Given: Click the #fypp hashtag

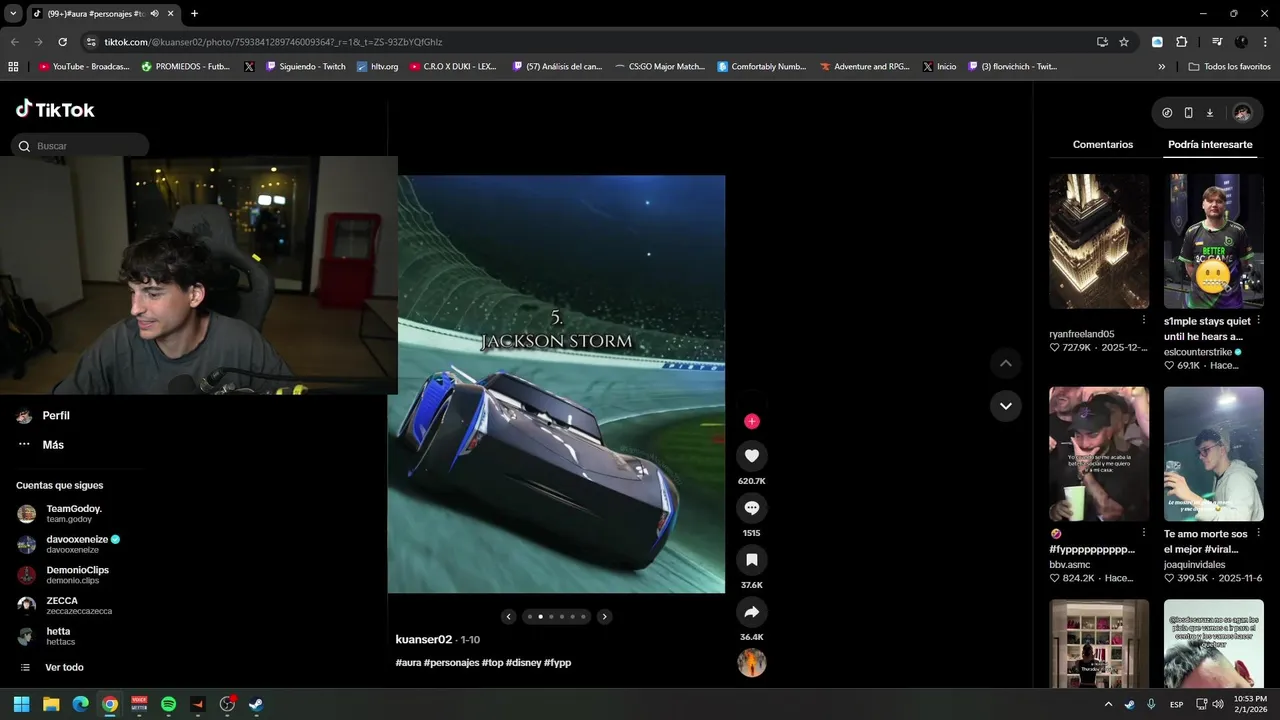Looking at the screenshot, I should point(558,663).
